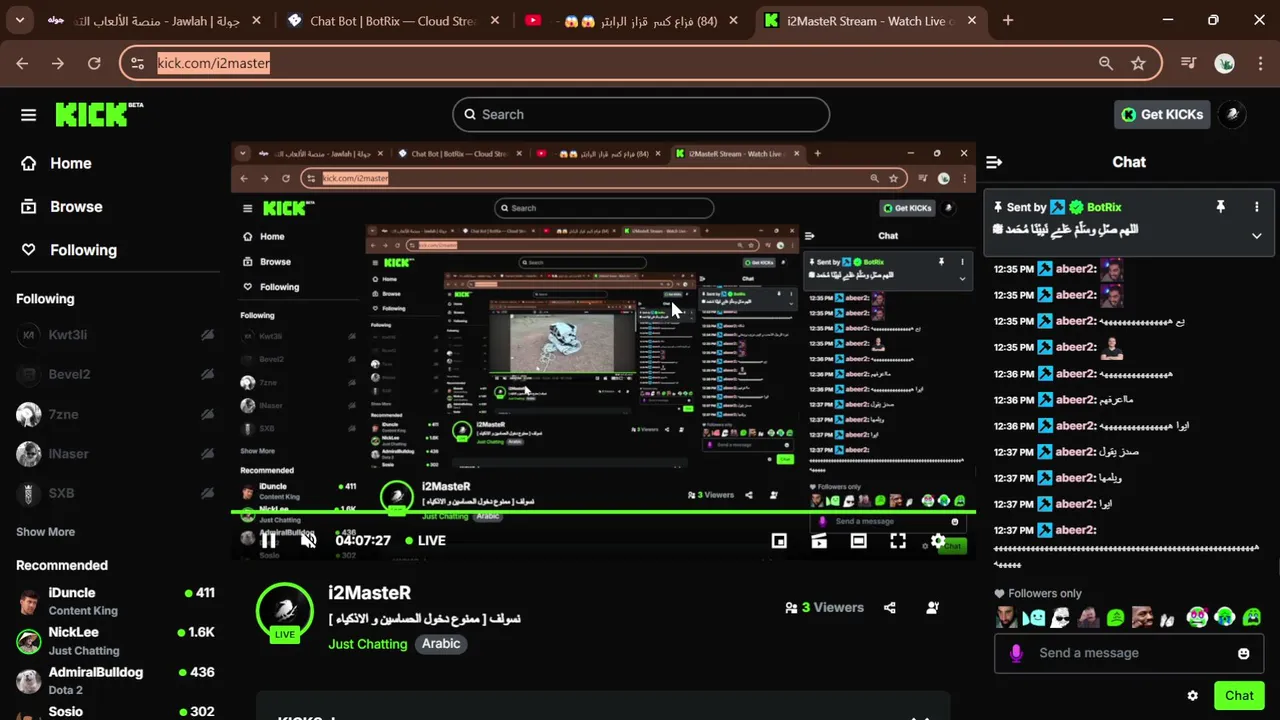Screen dimensions: 1280x720
Task: Open the Kick sidebar hamburger menu
Action: 28,115
